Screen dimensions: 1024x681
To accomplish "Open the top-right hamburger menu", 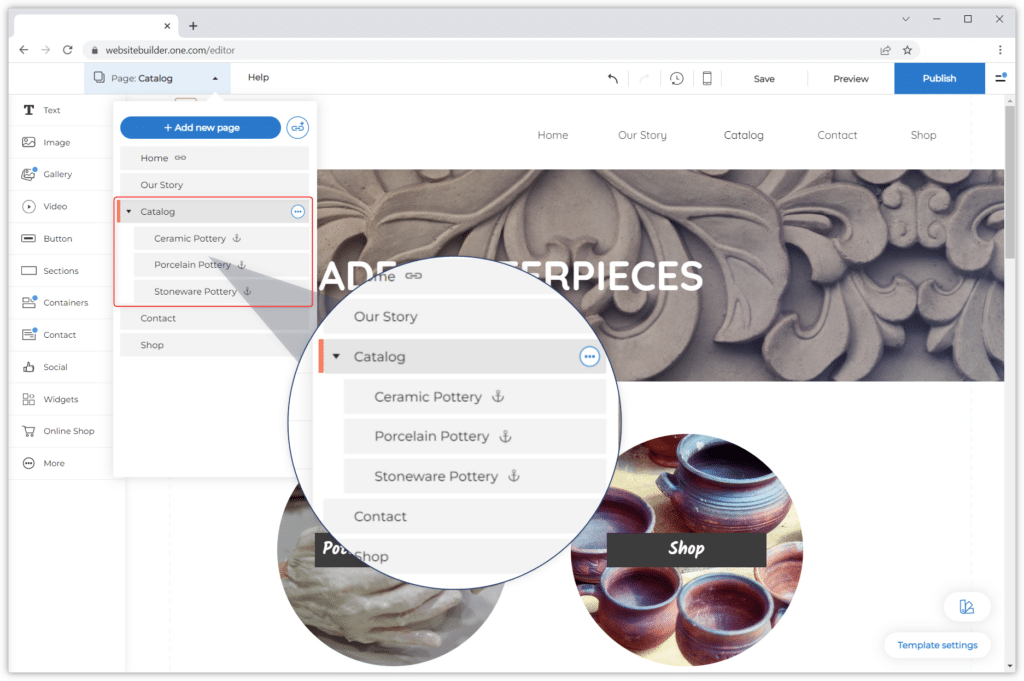I will [x=1000, y=78].
